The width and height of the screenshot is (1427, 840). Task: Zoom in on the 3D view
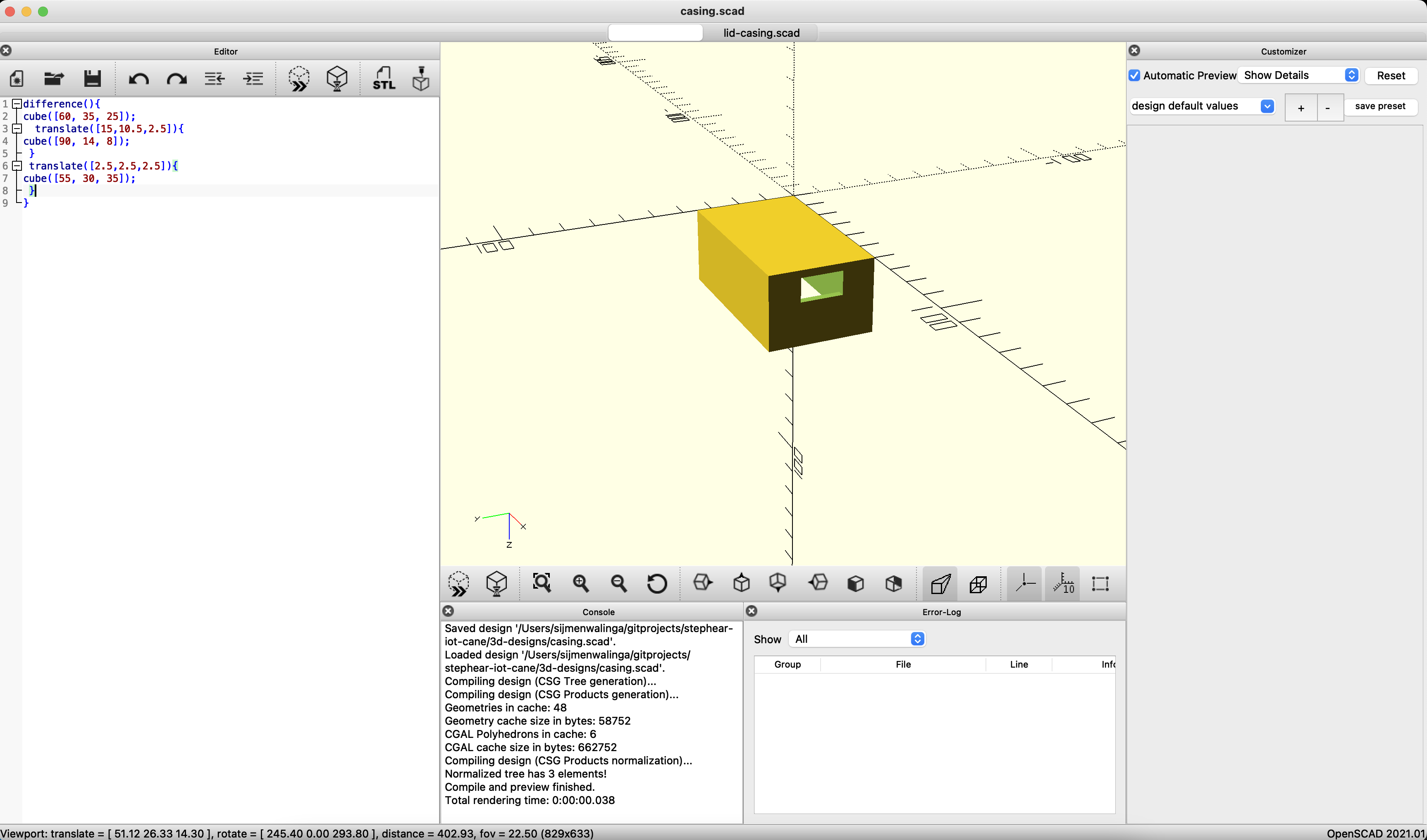580,583
